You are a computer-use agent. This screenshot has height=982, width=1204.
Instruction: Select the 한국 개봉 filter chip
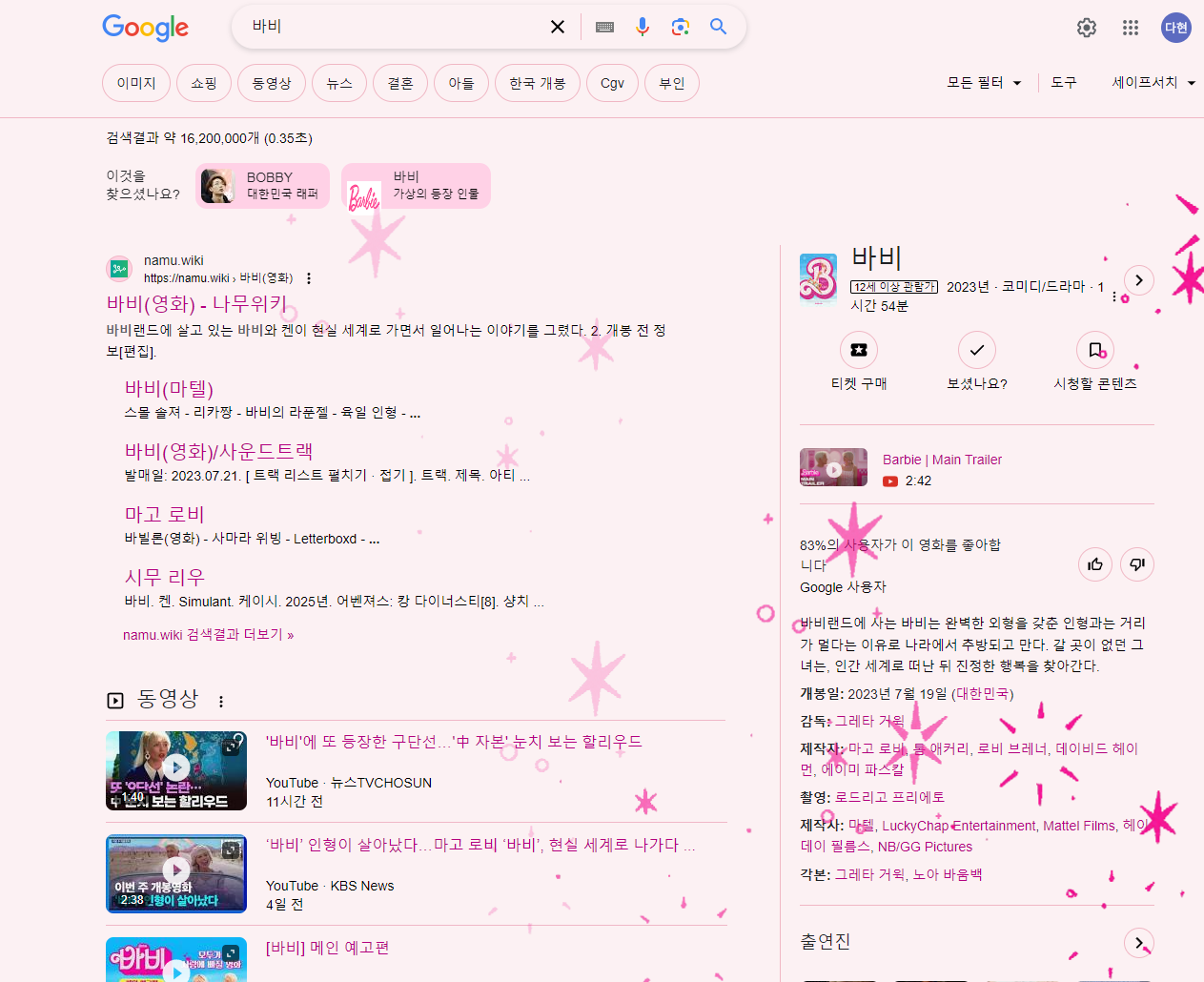pos(538,83)
